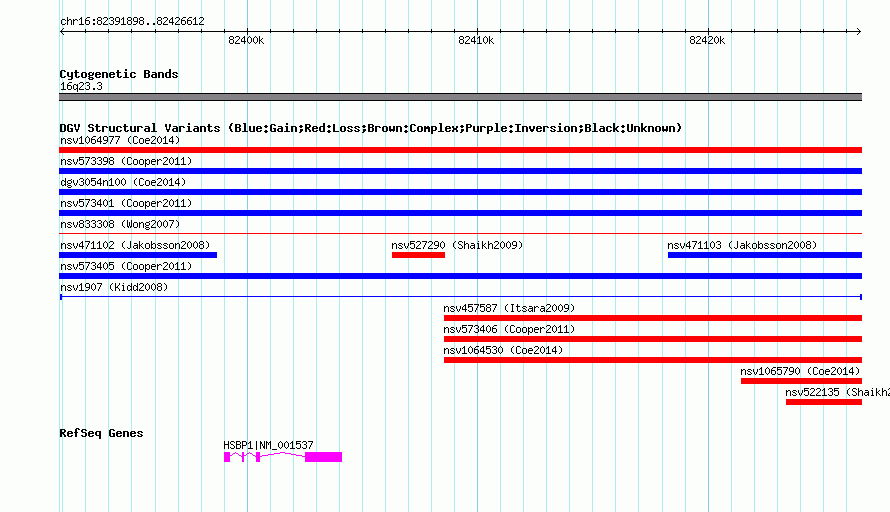Click the nsv1064530 (Coe2014) red bar
890x512 pixels.
coord(653,360)
